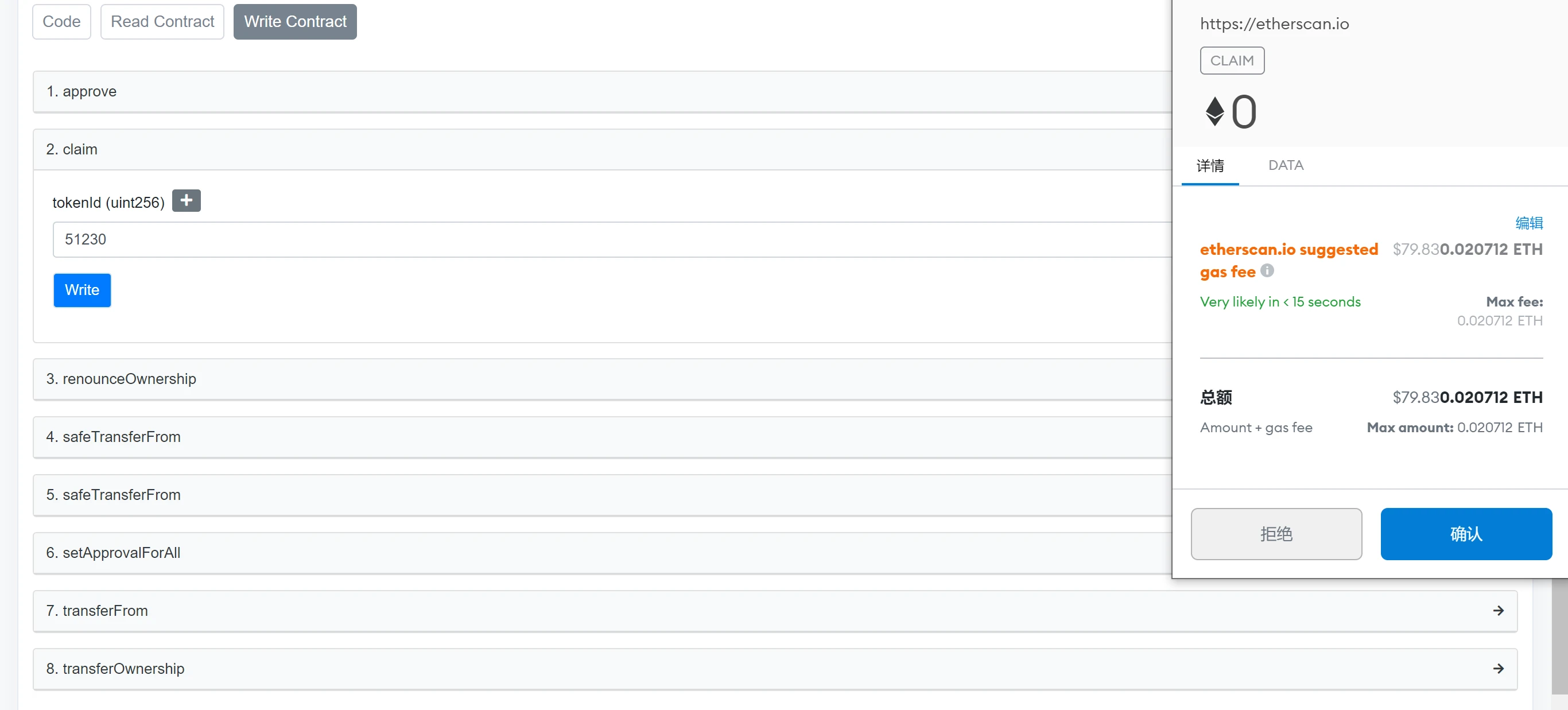Click the Read Contract tab
The image size is (1568, 710).
(162, 21)
